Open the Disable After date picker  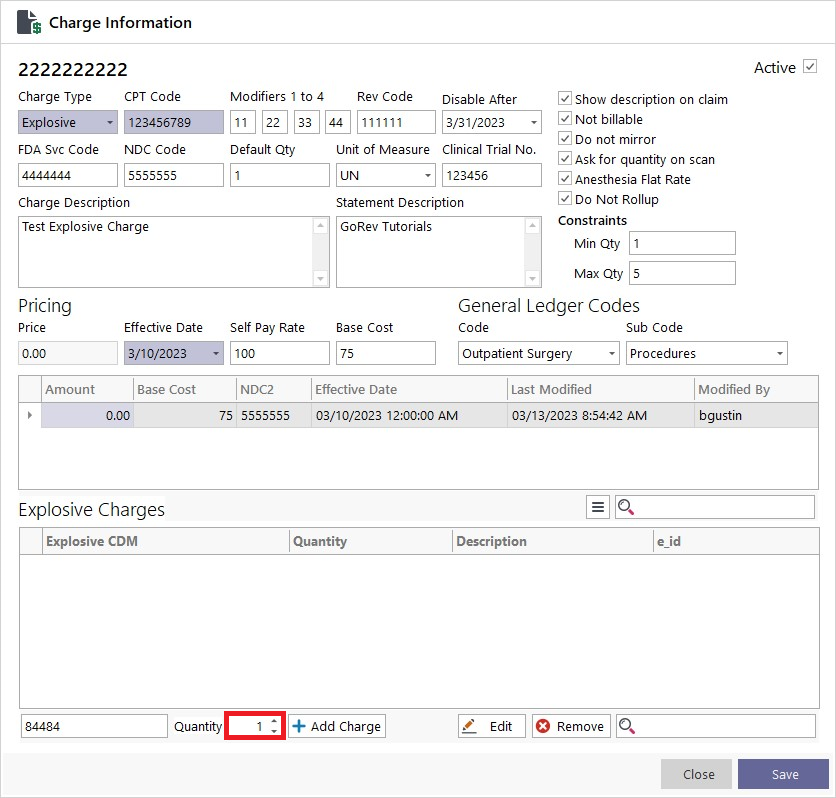[x=533, y=122]
